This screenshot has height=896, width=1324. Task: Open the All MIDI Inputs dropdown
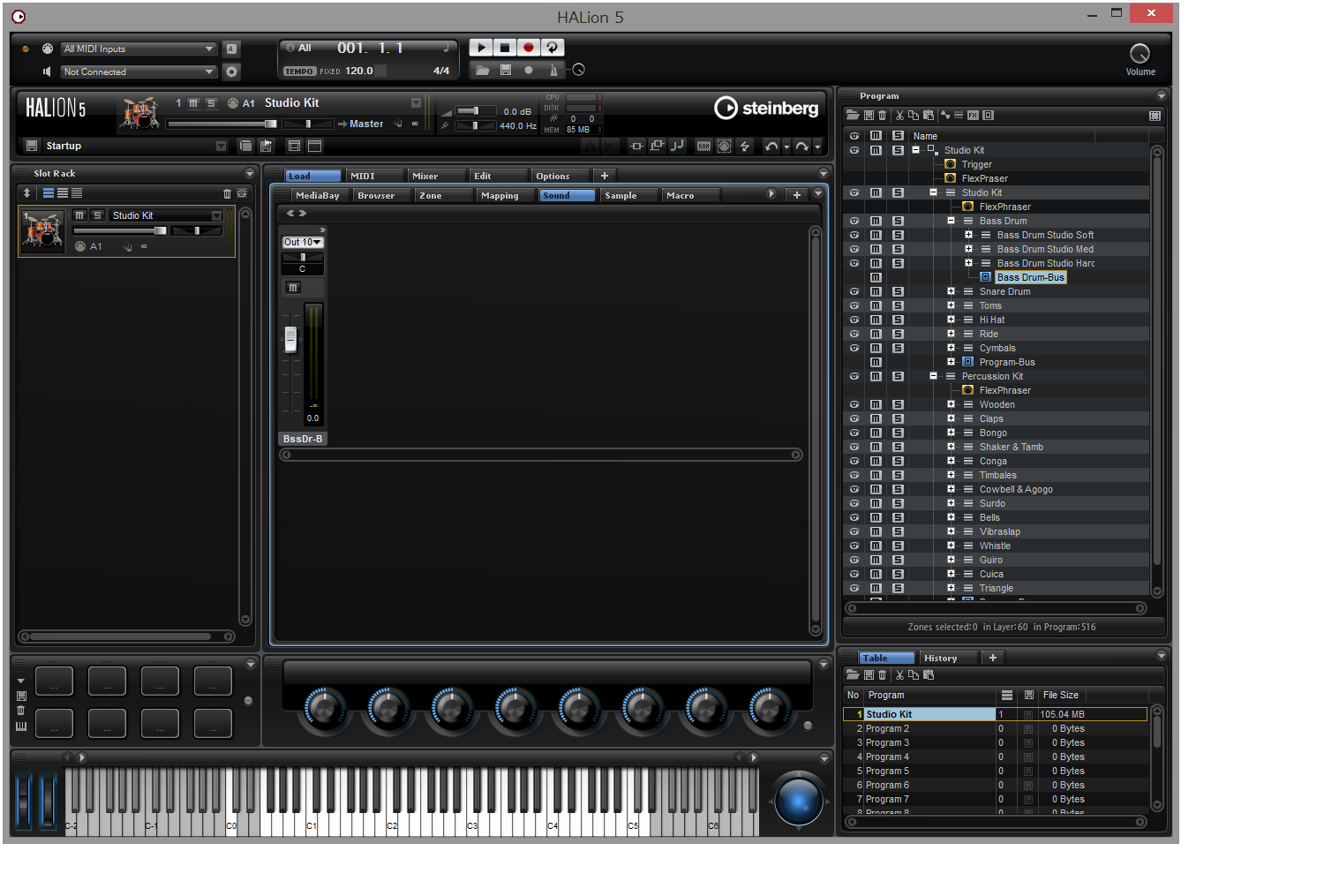(139, 49)
